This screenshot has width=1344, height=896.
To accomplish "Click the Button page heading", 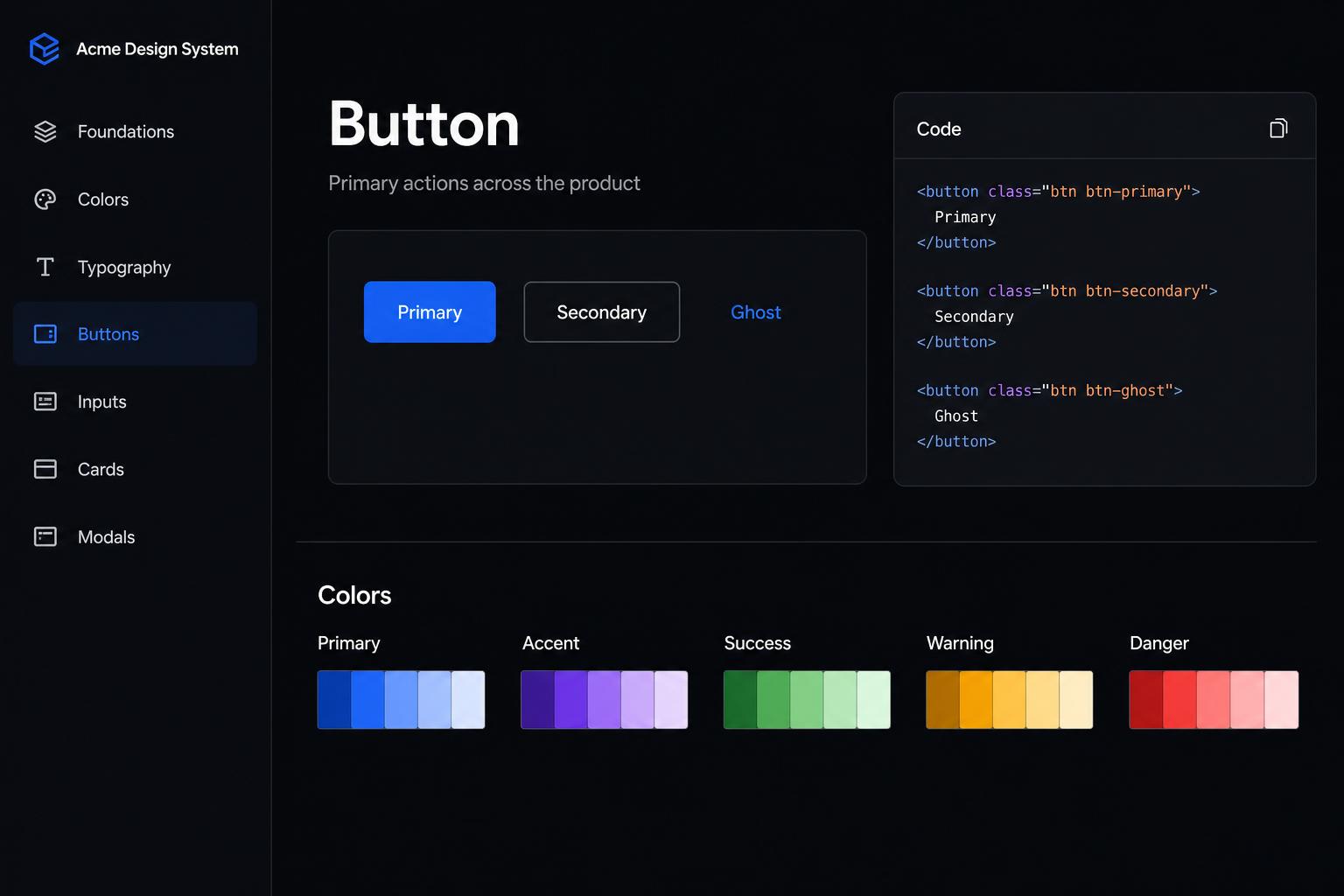I will pos(424,123).
